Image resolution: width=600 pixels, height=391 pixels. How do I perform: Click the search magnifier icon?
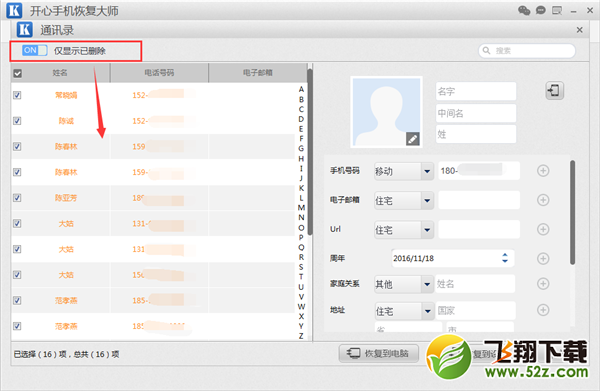point(486,51)
